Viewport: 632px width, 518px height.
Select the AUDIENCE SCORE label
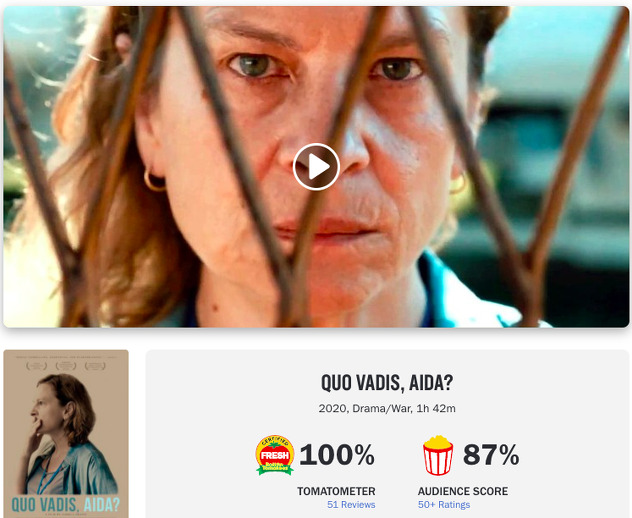coord(463,491)
